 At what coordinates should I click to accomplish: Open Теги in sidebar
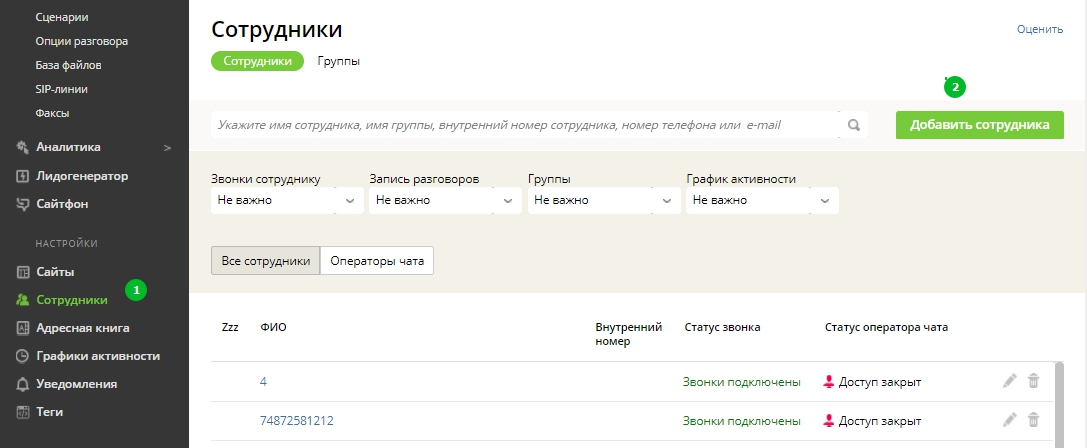pyautogui.click(x=51, y=411)
